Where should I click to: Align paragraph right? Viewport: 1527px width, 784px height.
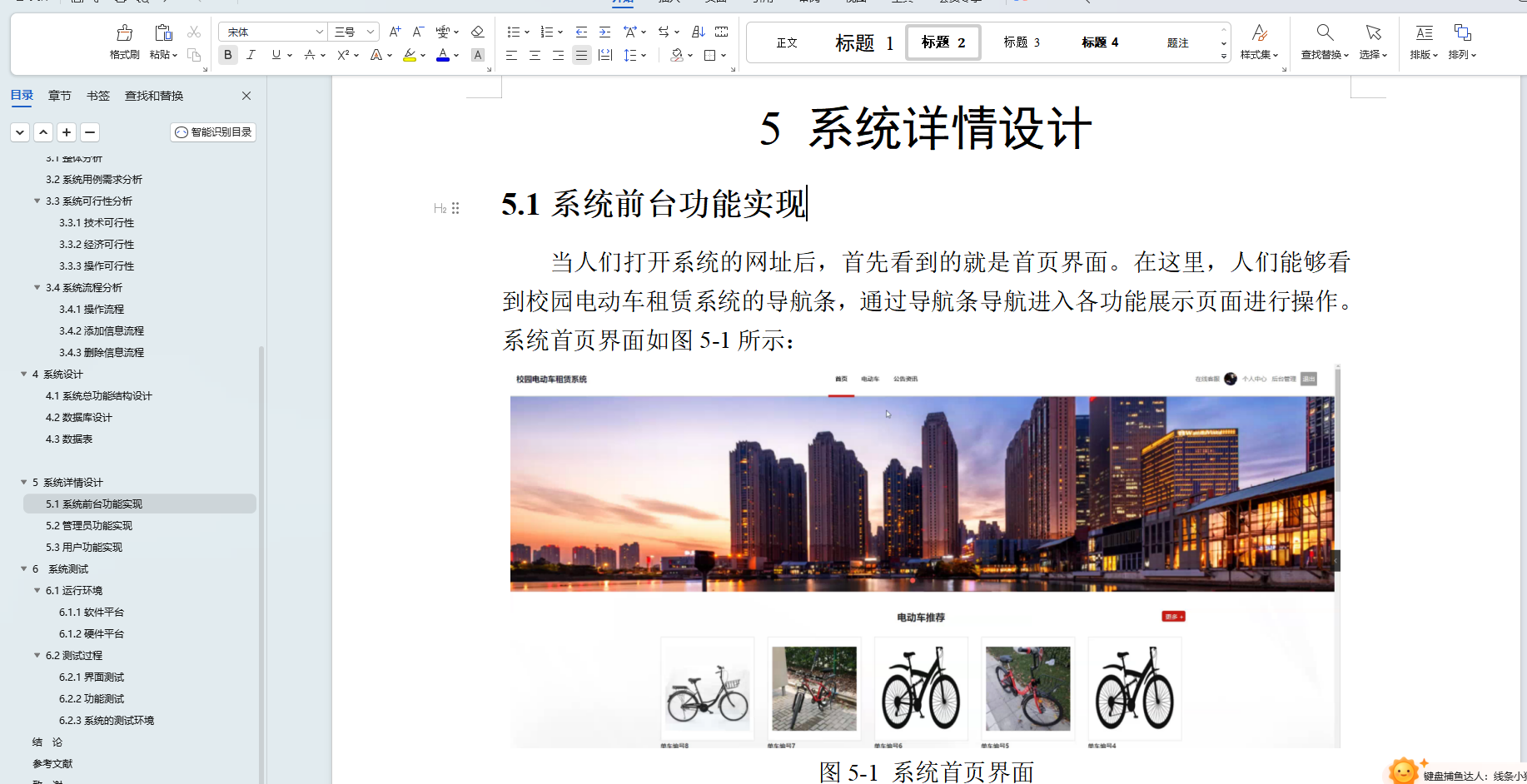coord(558,55)
